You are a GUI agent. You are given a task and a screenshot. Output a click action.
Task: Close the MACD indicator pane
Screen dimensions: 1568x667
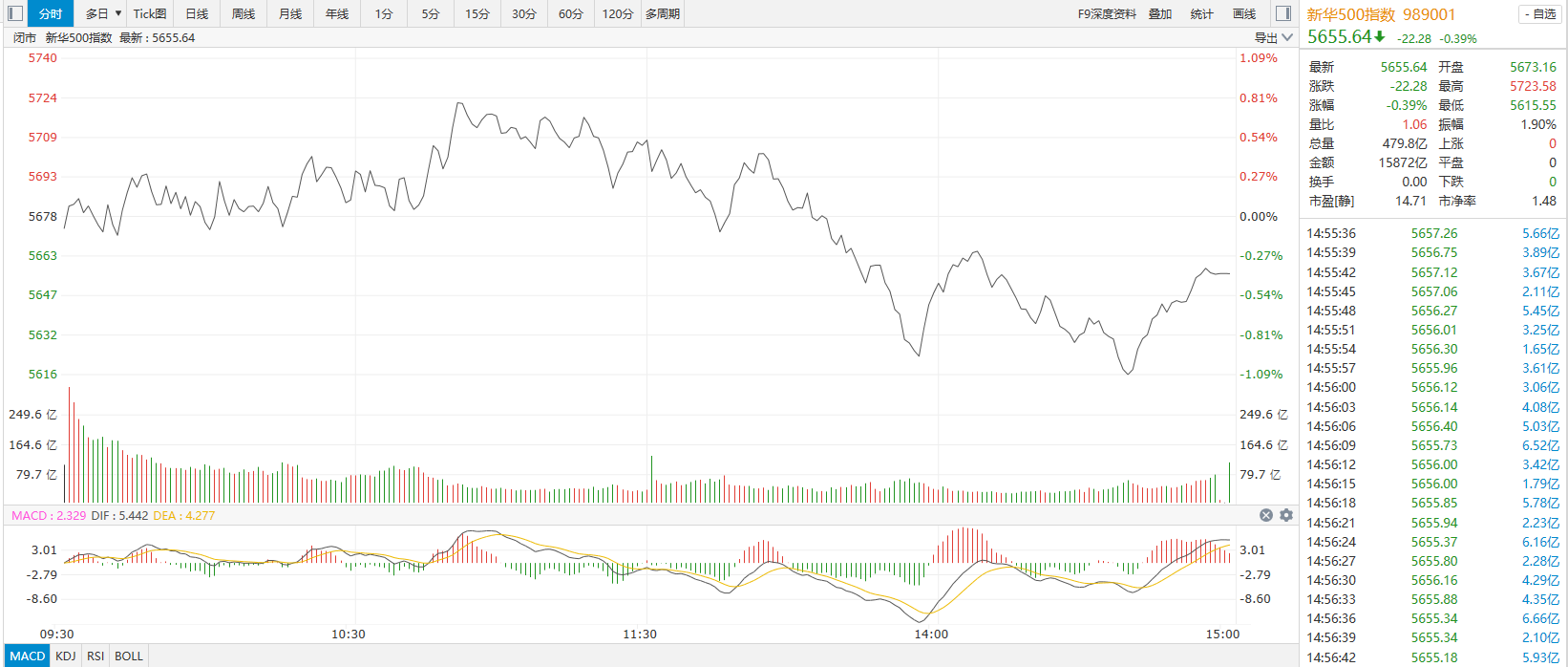click(1266, 515)
